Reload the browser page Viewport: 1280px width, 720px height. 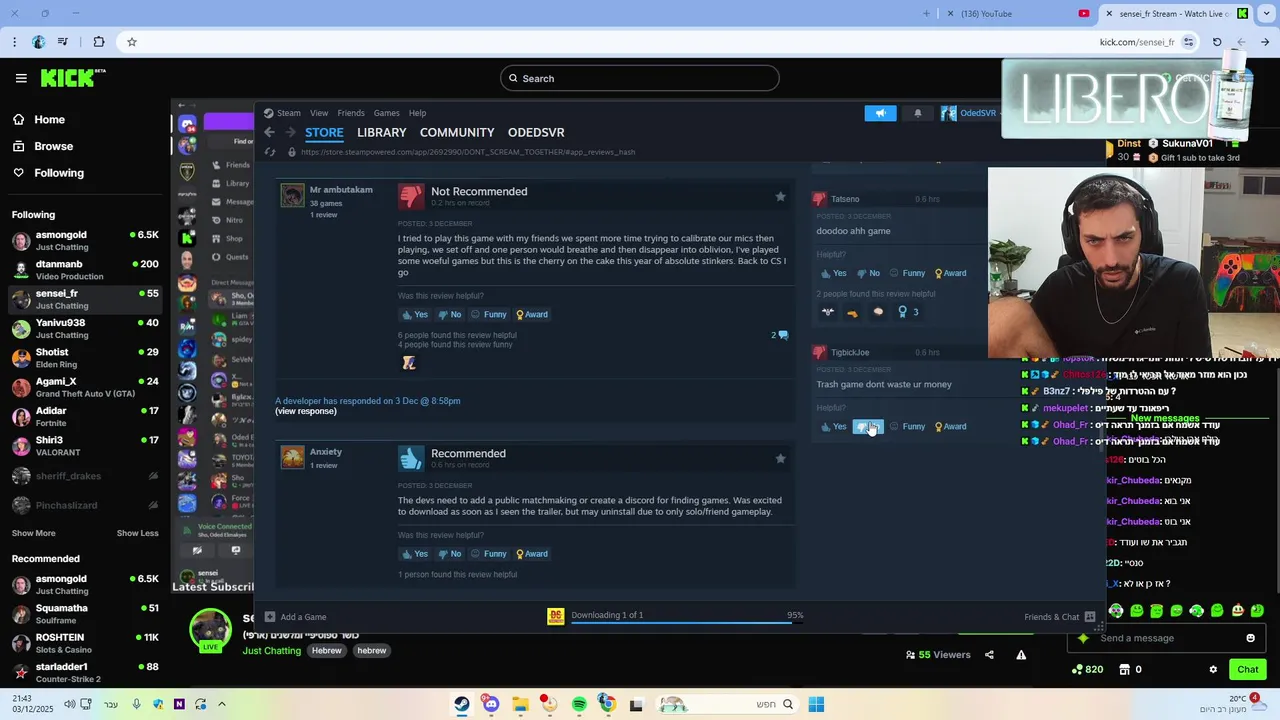[x=1216, y=42]
